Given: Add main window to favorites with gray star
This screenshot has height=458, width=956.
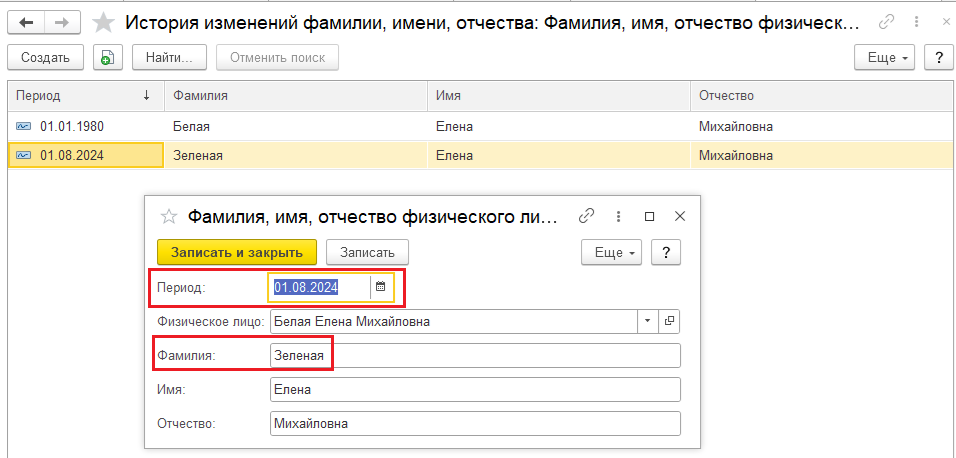Looking at the screenshot, I should click(103, 23).
